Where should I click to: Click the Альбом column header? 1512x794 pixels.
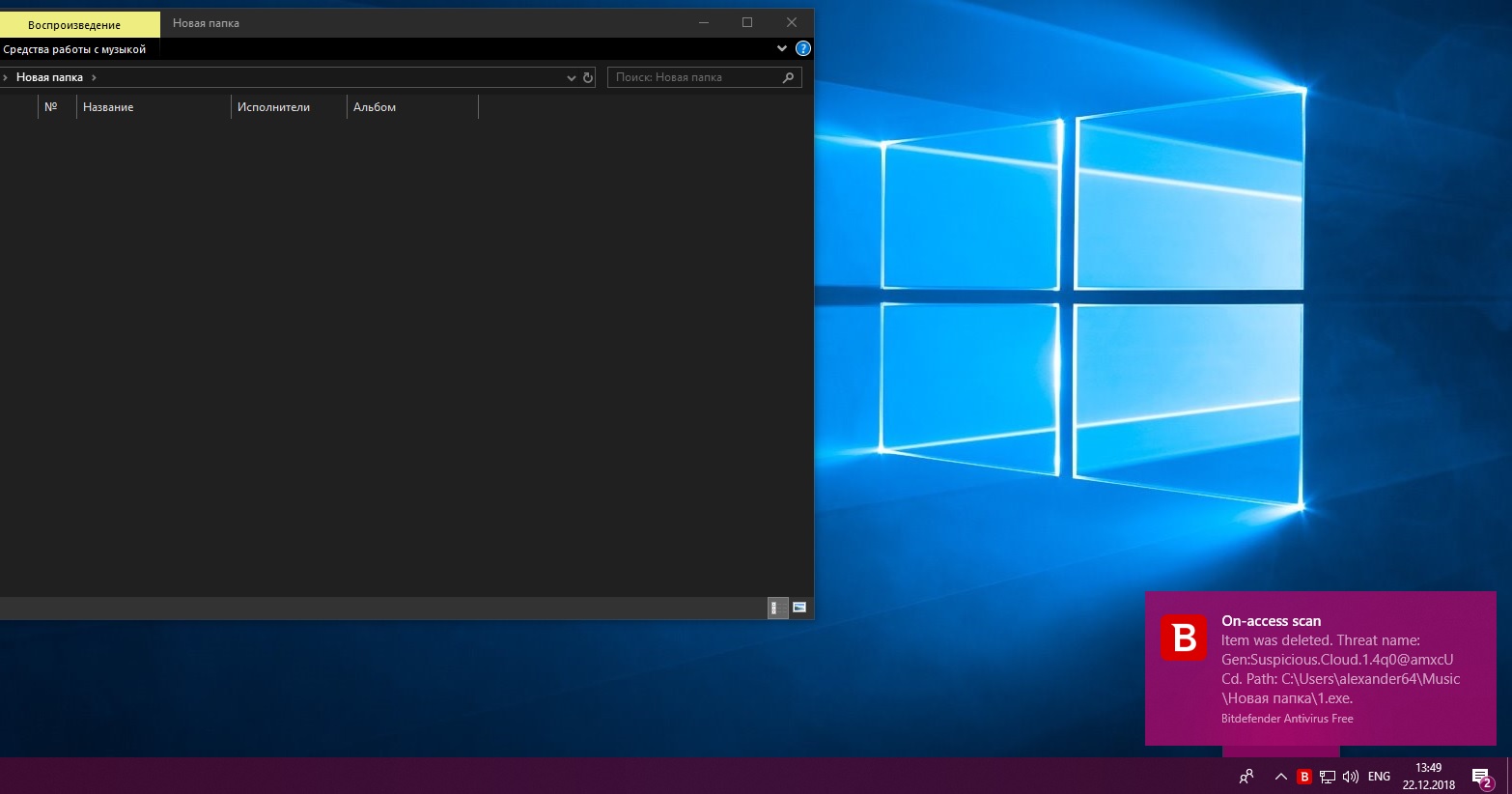411,107
